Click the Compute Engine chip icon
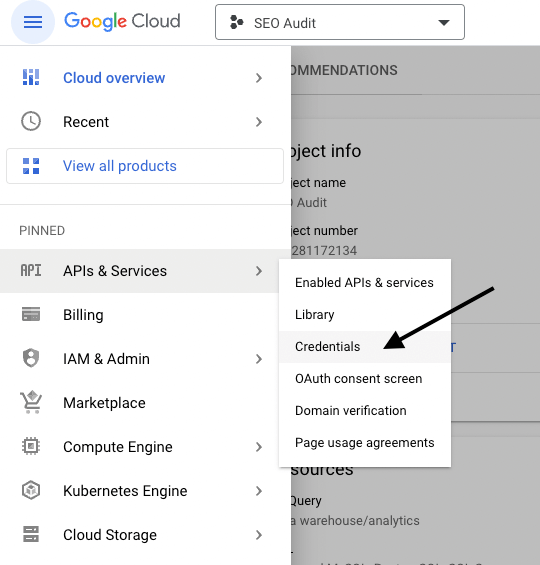This screenshot has height=565, width=540. click(x=31, y=446)
